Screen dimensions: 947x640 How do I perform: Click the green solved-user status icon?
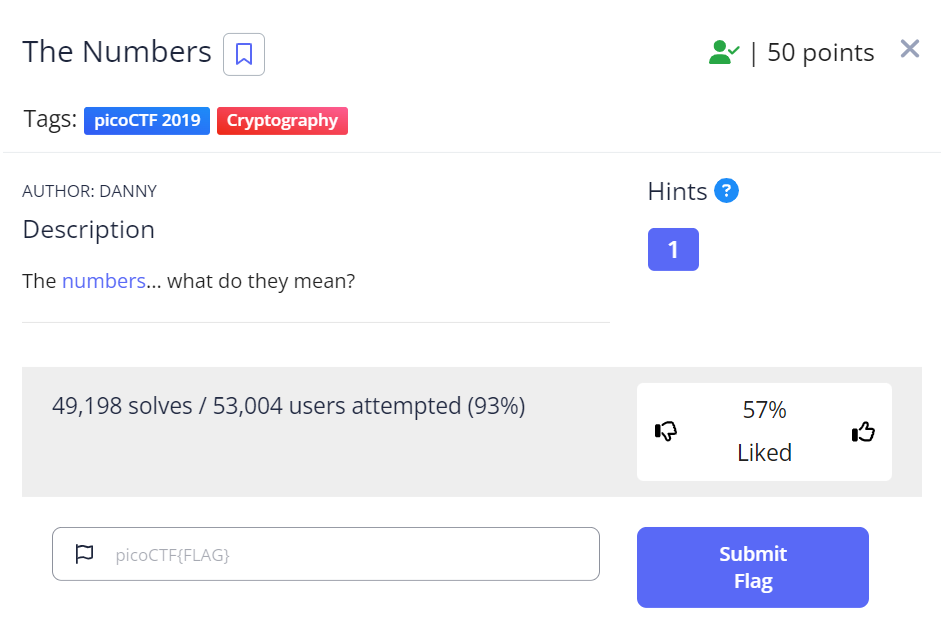point(723,53)
